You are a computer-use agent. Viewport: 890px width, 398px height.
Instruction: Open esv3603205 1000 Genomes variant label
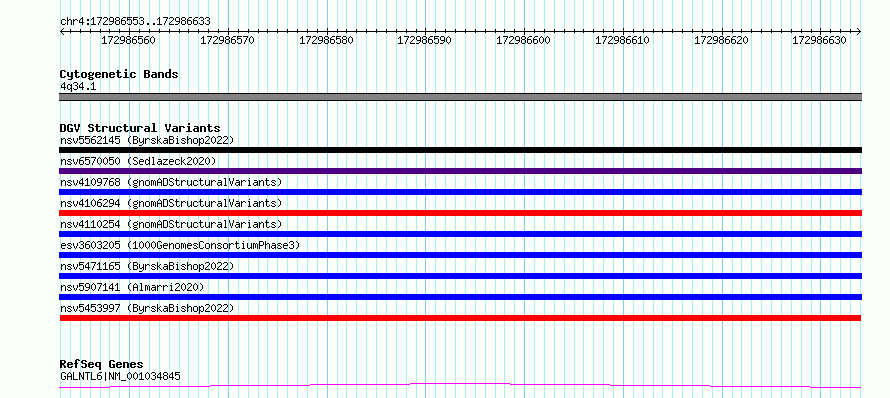tap(180, 245)
